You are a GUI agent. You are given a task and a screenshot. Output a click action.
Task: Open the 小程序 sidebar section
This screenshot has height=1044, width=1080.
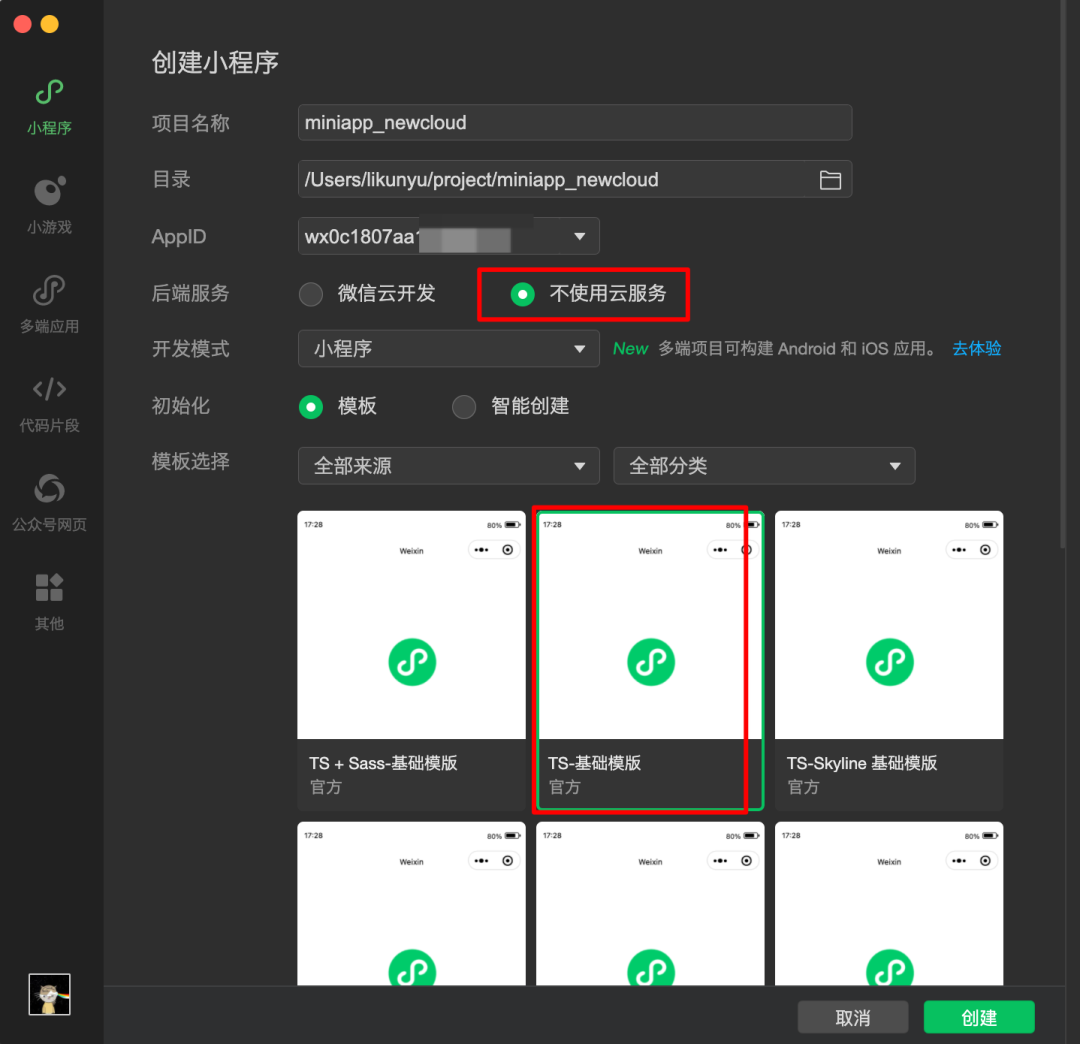point(50,108)
